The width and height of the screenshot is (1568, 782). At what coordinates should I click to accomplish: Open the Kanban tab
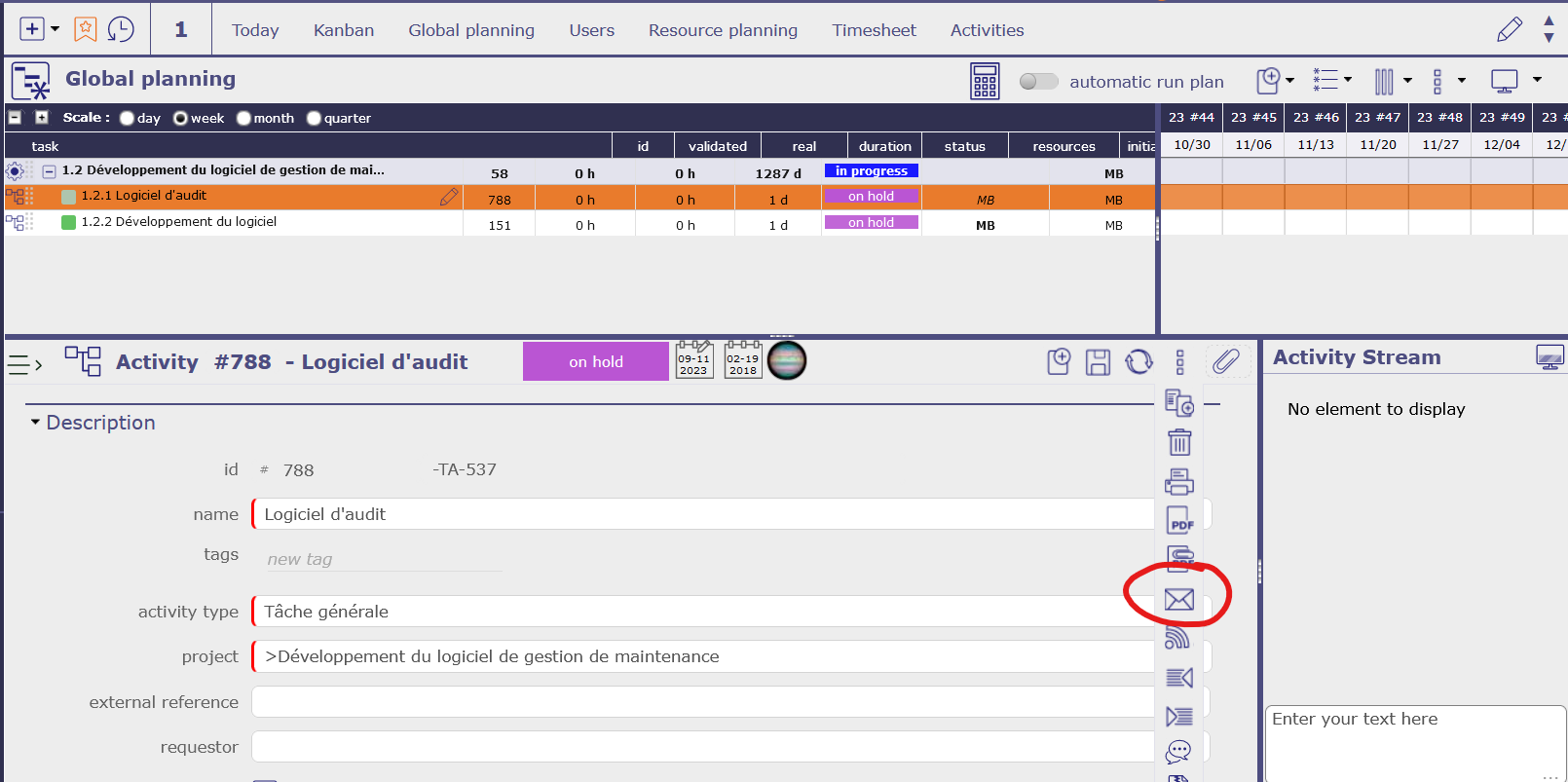tap(343, 30)
